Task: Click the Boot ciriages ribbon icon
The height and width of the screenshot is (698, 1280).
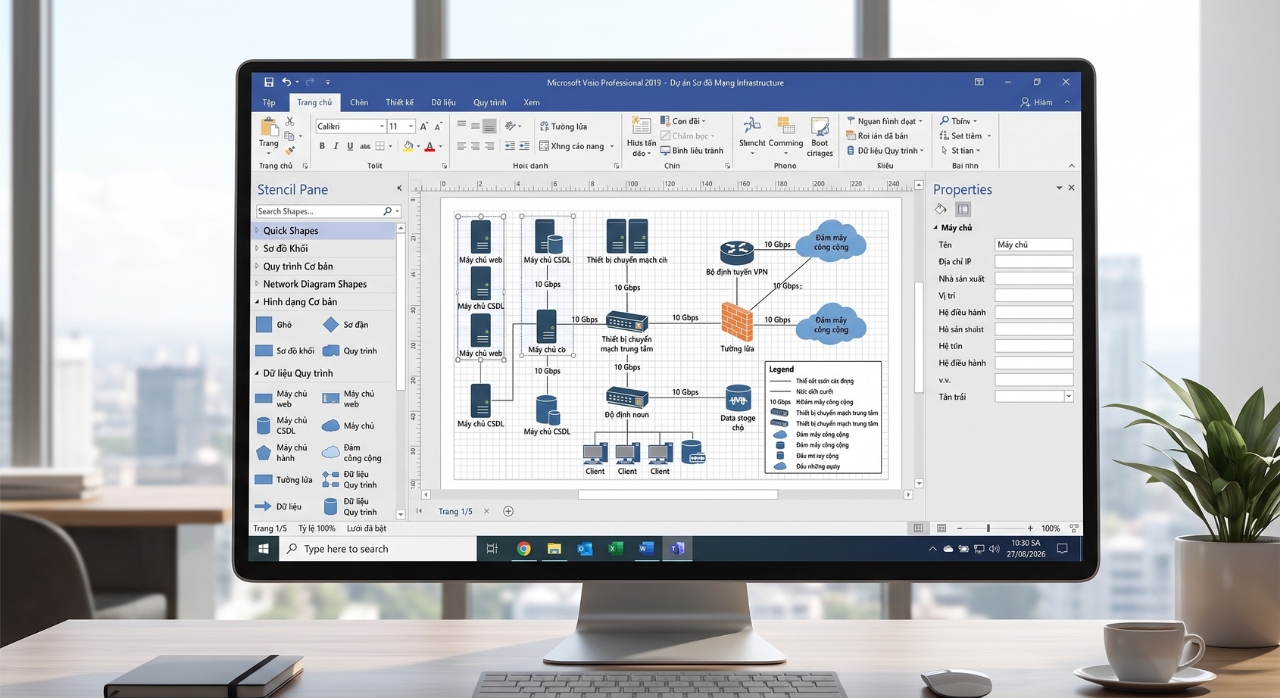Action: pyautogui.click(x=820, y=137)
